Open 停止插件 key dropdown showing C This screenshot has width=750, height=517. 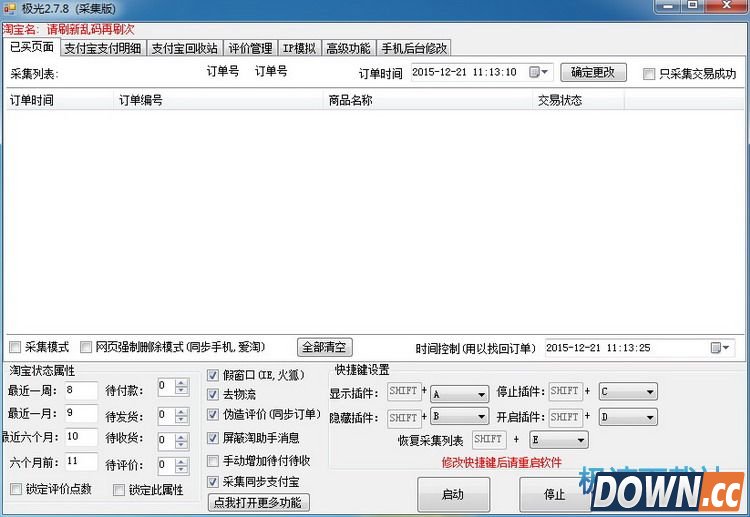[x=628, y=392]
